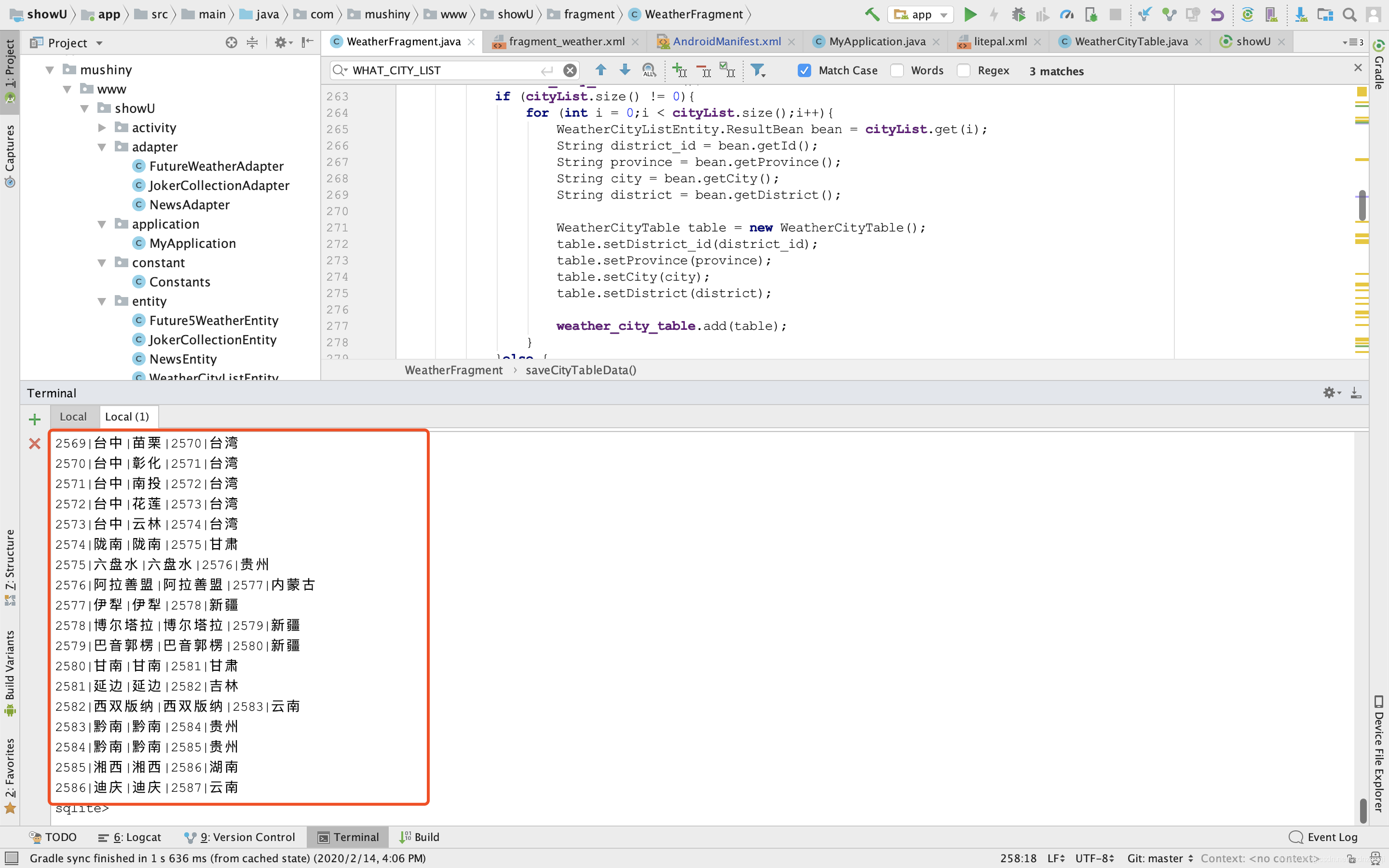This screenshot has width=1389, height=868.
Task: Add selection for next occurrence
Action: [x=679, y=70]
